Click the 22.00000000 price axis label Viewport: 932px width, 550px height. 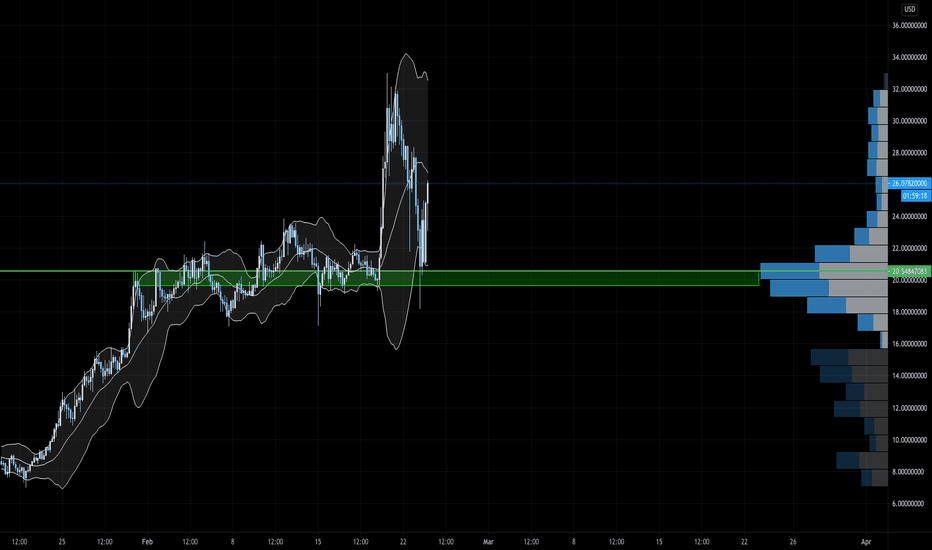point(909,249)
